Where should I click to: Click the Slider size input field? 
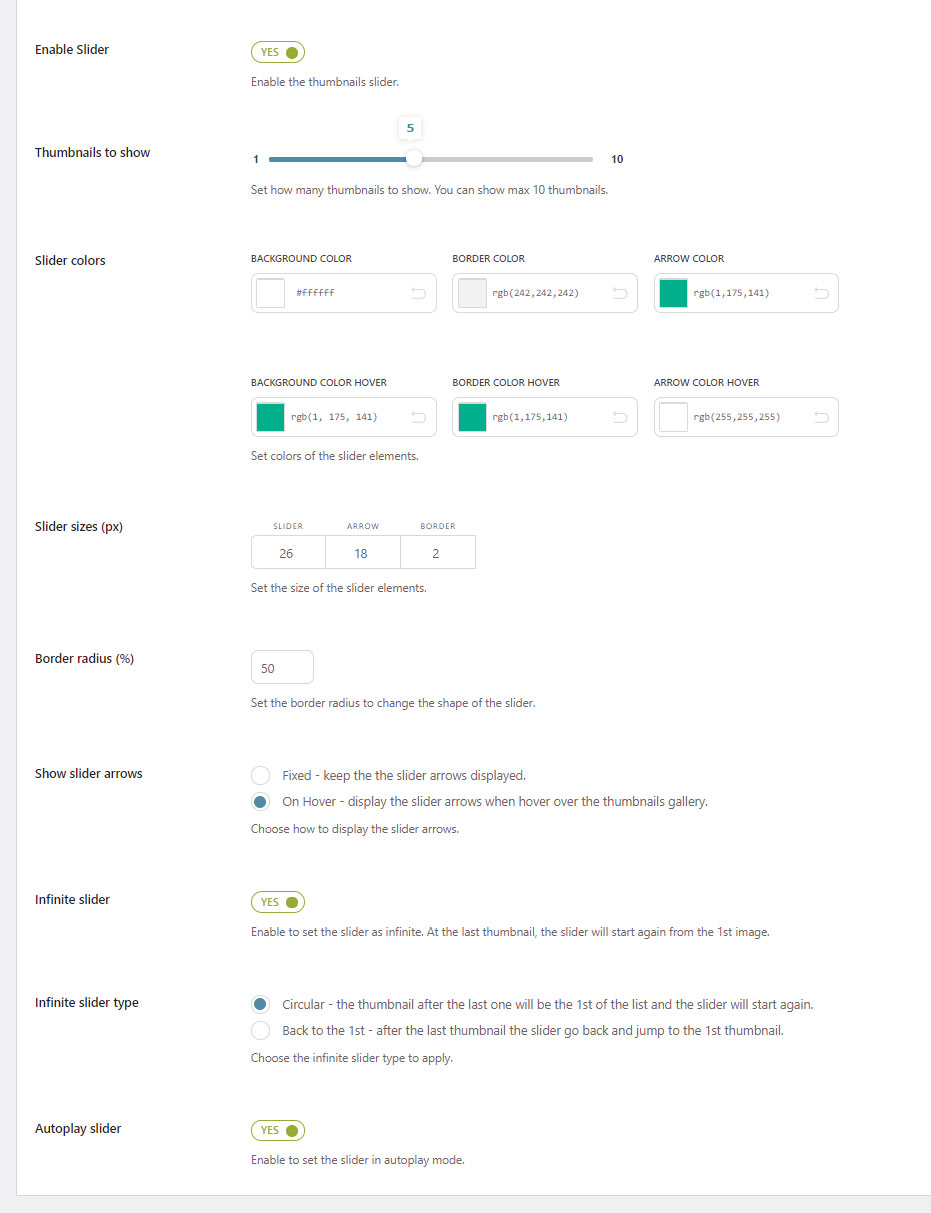[x=287, y=553]
